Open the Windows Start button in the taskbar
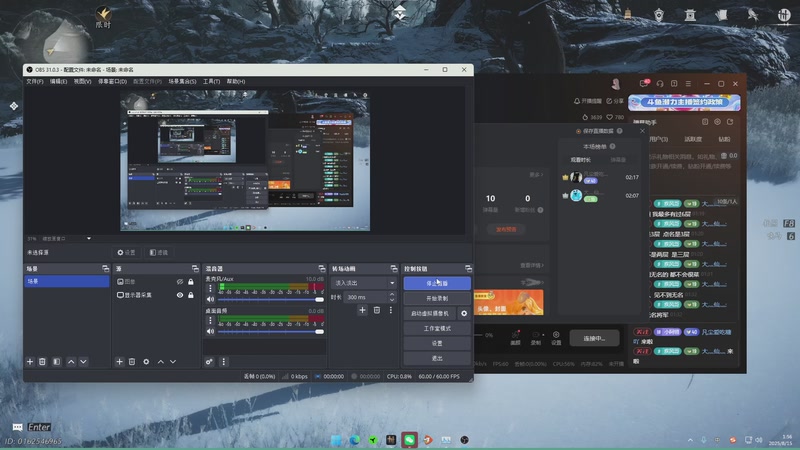800x450 pixels. click(x=336, y=440)
